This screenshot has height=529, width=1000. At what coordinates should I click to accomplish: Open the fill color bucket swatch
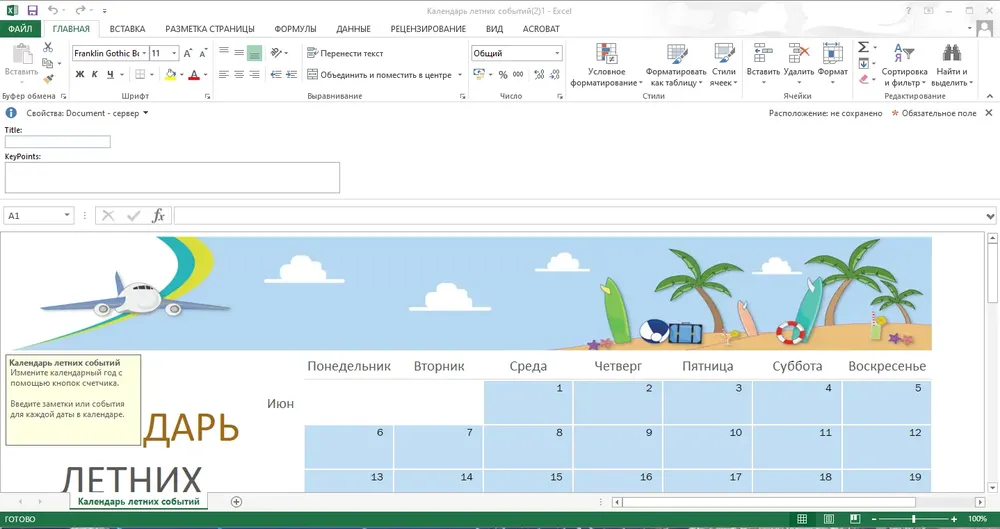tap(170, 75)
